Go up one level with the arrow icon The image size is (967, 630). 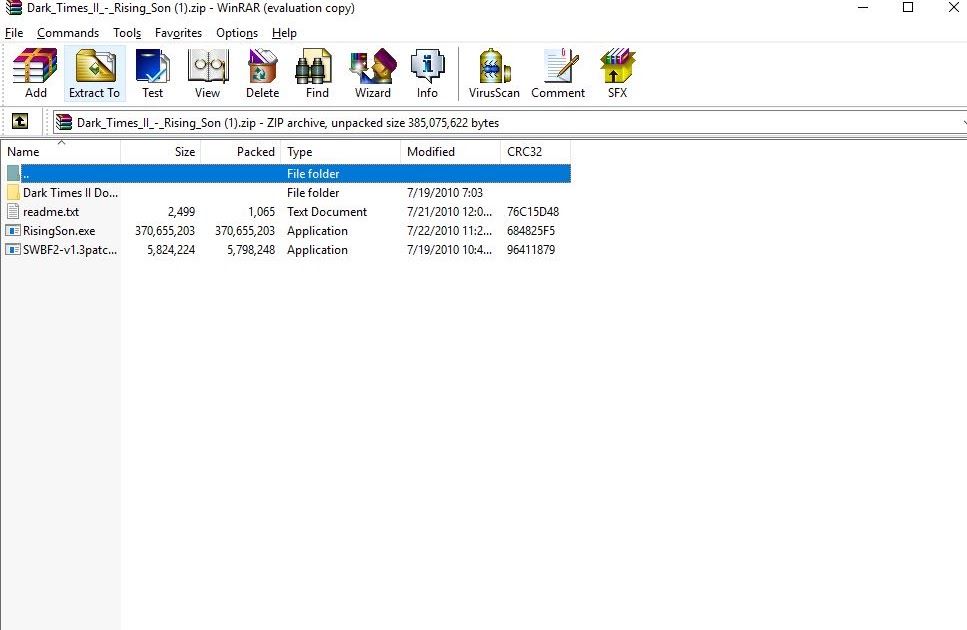[x=20, y=121]
